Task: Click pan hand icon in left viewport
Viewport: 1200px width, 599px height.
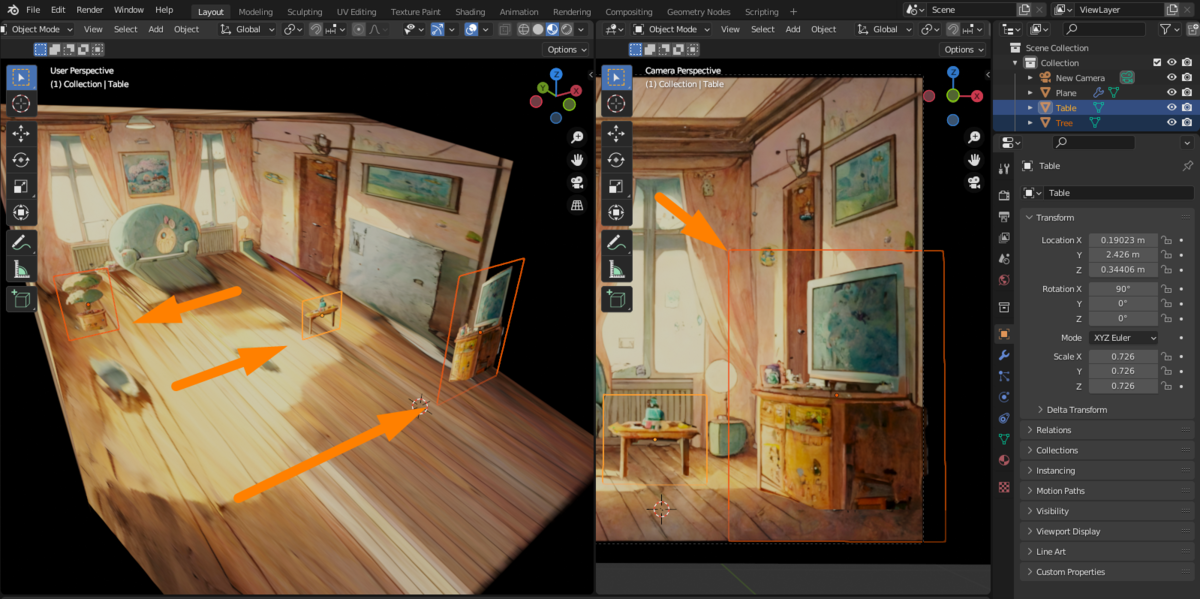Action: tap(577, 159)
